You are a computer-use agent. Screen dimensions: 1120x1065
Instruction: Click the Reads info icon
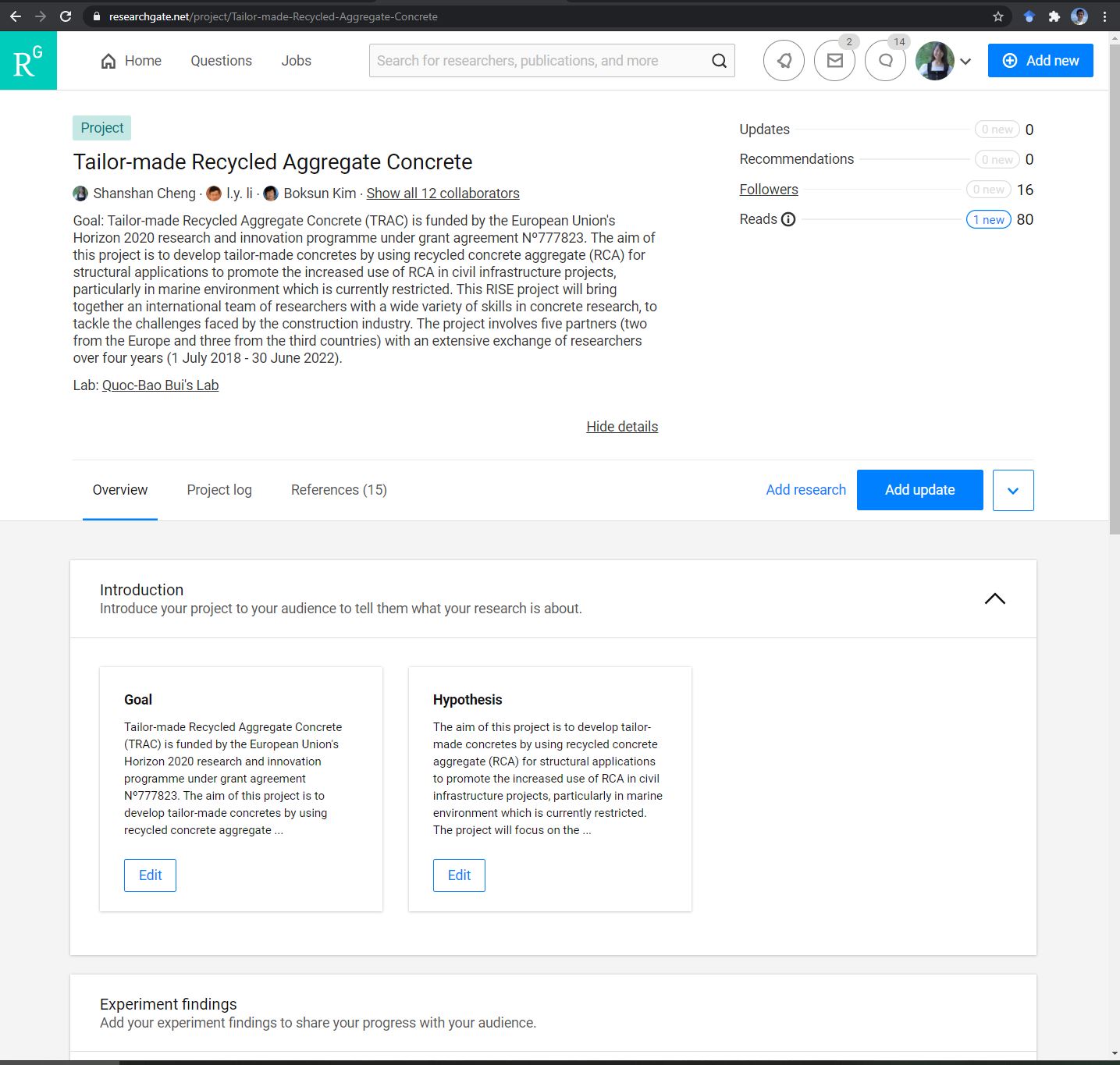point(788,219)
